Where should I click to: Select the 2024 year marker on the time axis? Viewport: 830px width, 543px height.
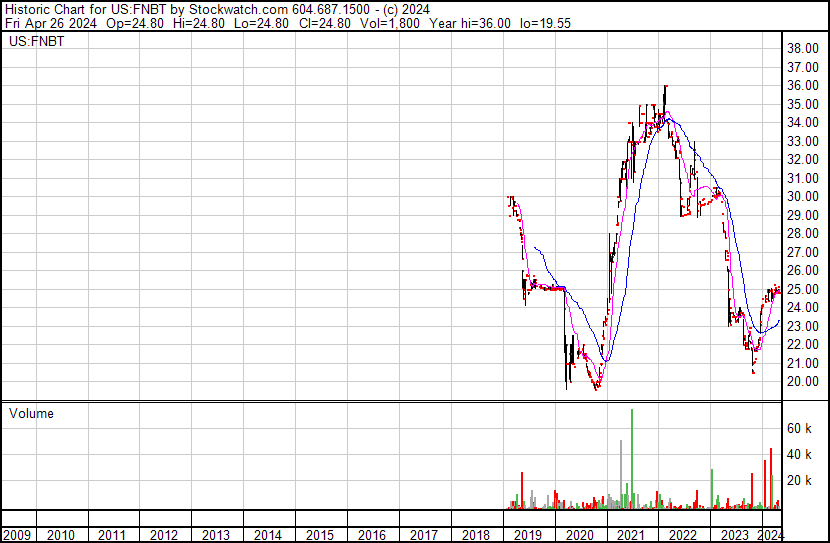[x=769, y=535]
